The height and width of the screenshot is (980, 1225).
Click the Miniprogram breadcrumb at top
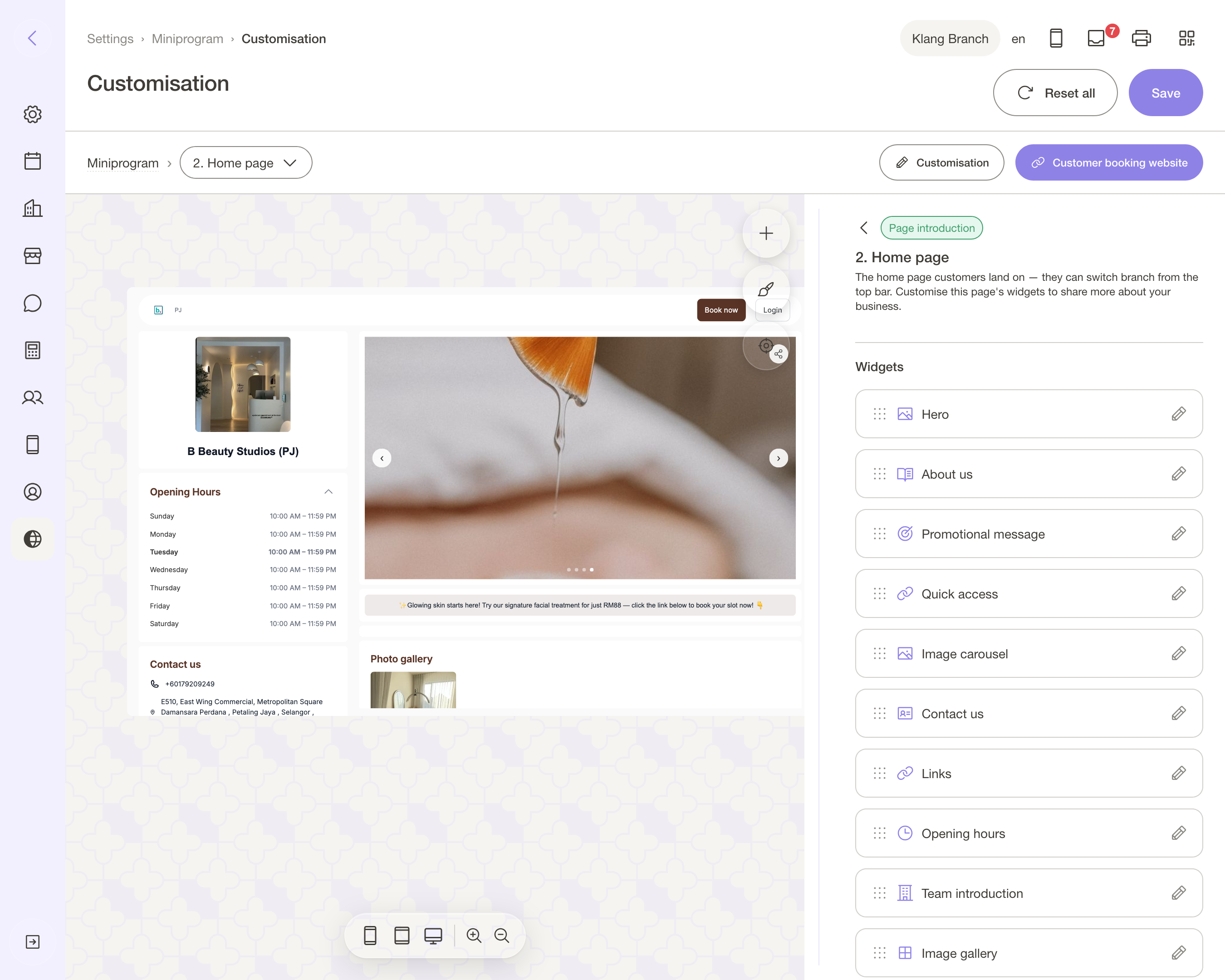(x=187, y=39)
